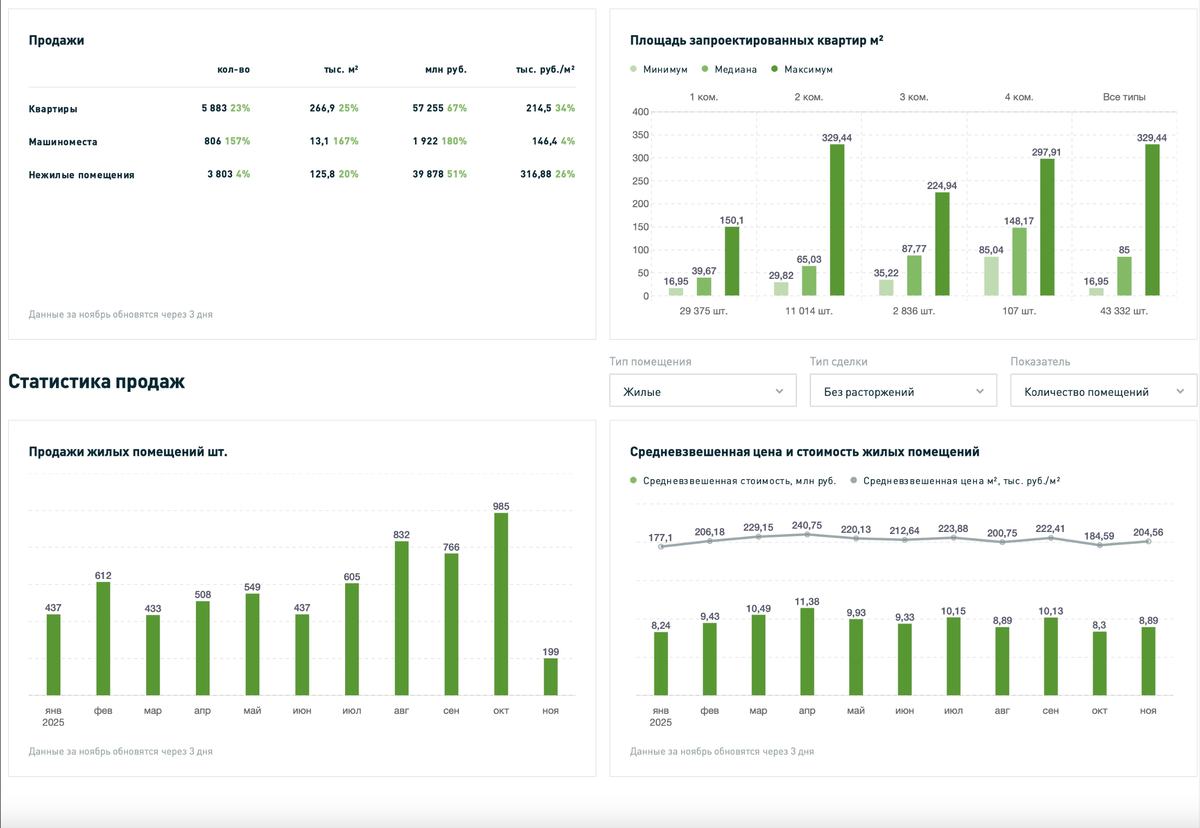Screen dimensions: 1200x828
Task: Click the Машиноместа row label
Action: click(63, 141)
